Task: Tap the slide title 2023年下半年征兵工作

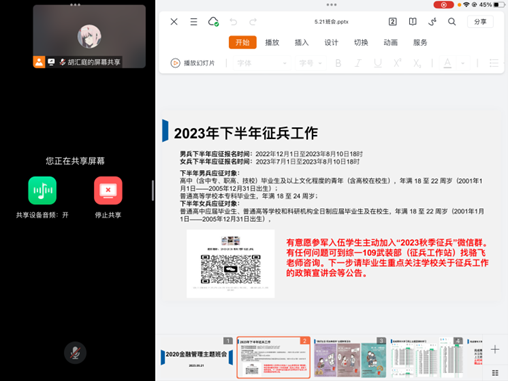Action: 246,133
